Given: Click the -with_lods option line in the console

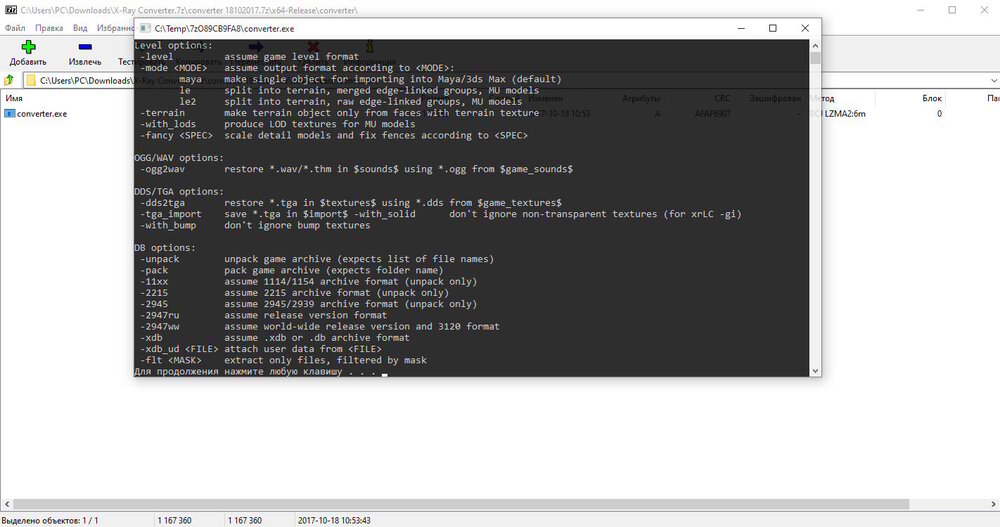Looking at the screenshot, I should pyautogui.click(x=277, y=124).
